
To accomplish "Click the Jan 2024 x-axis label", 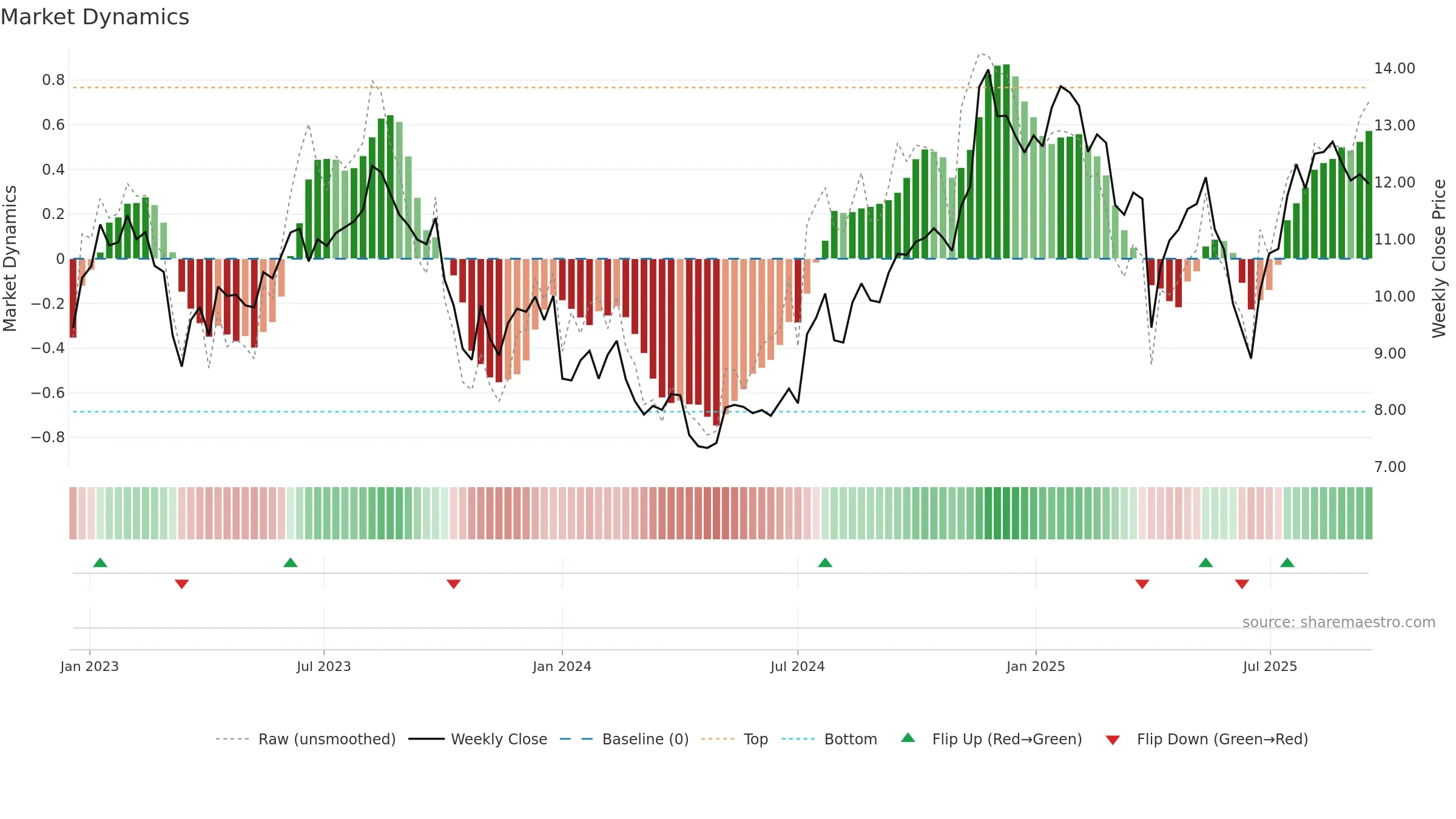I will tap(562, 666).
